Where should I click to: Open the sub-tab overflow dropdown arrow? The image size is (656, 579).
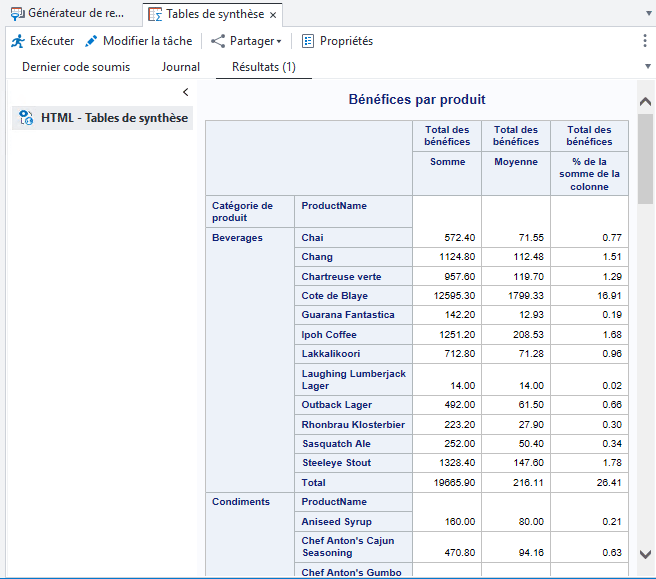[648, 66]
